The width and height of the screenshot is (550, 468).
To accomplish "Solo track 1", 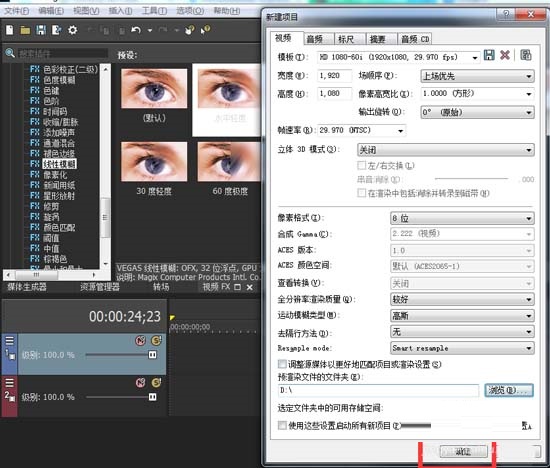I will click(x=156, y=341).
